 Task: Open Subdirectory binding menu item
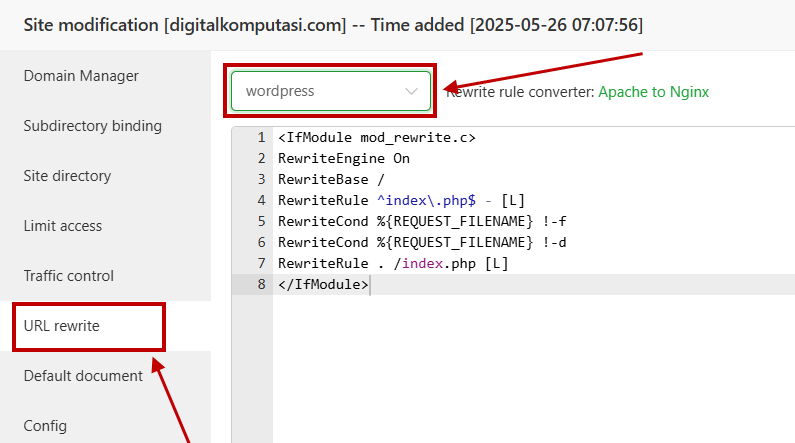pyautogui.click(x=93, y=126)
